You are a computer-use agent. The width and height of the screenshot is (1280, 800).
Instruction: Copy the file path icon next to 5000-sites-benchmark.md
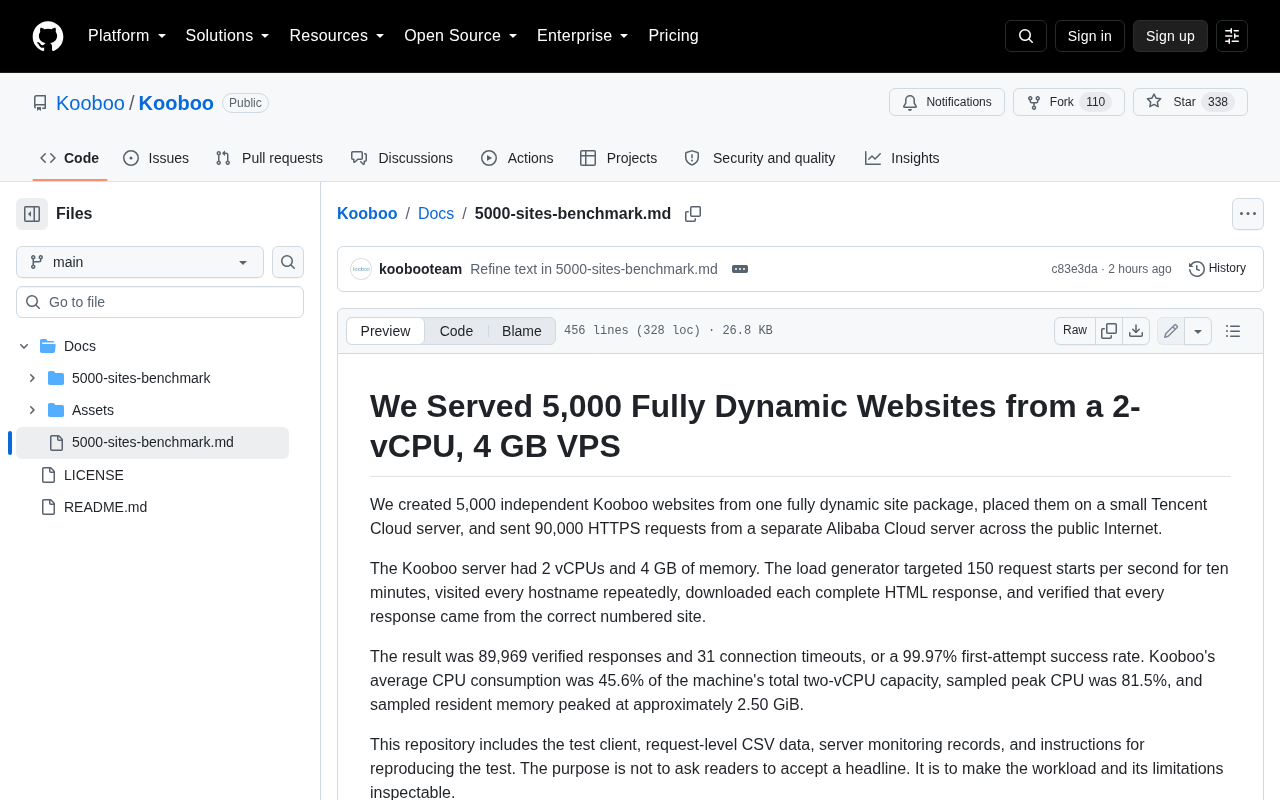[x=693, y=214]
